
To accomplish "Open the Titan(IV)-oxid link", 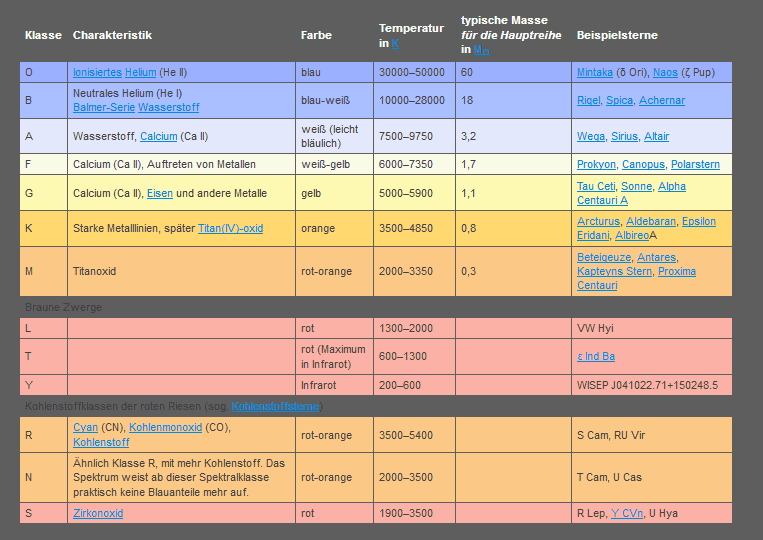I will coord(230,228).
